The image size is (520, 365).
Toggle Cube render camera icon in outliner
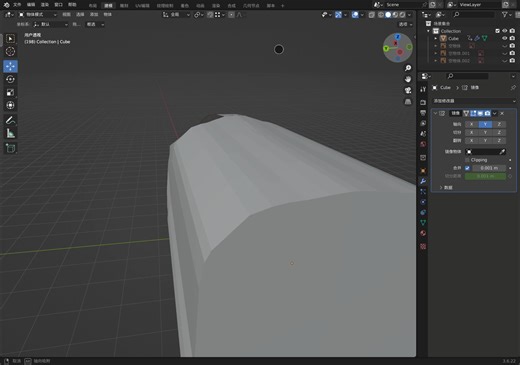512,38
